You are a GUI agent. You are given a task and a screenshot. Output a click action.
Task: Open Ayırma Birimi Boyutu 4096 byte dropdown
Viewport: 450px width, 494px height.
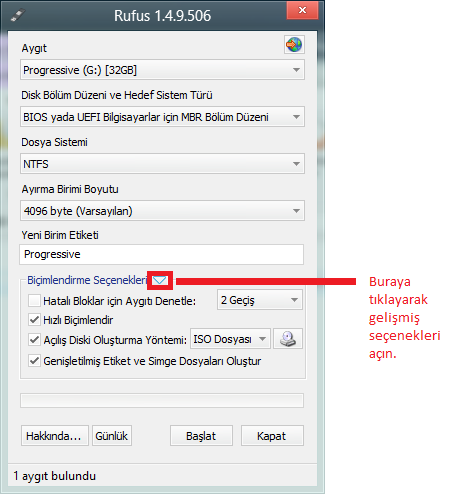point(162,211)
